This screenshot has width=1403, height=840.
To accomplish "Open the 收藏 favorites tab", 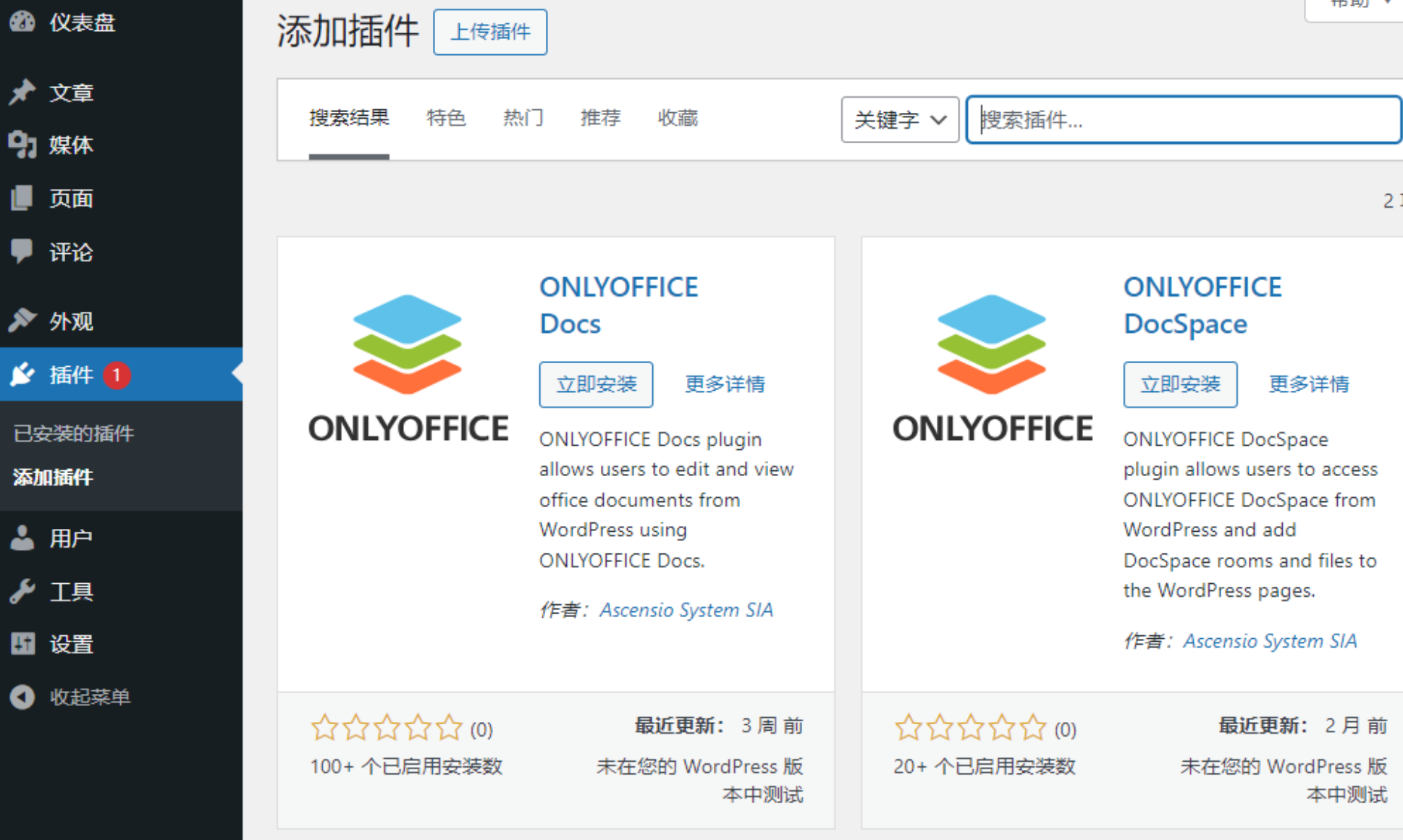I will click(x=677, y=118).
